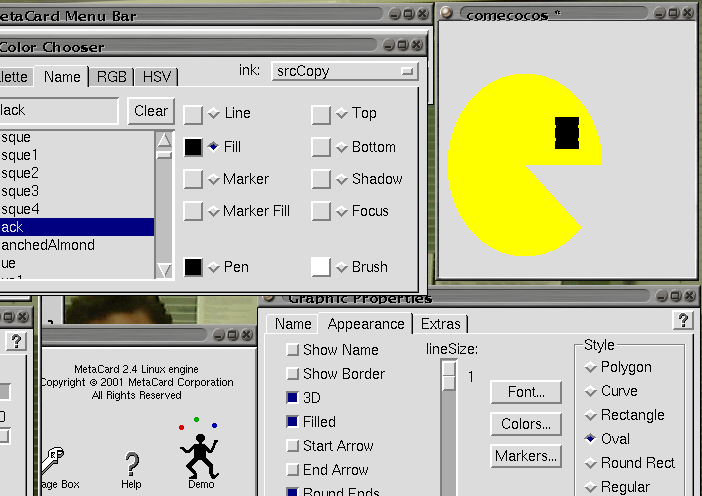Enable the Show Border checkbox
Viewport: 702px width, 496px height.
(x=292, y=374)
